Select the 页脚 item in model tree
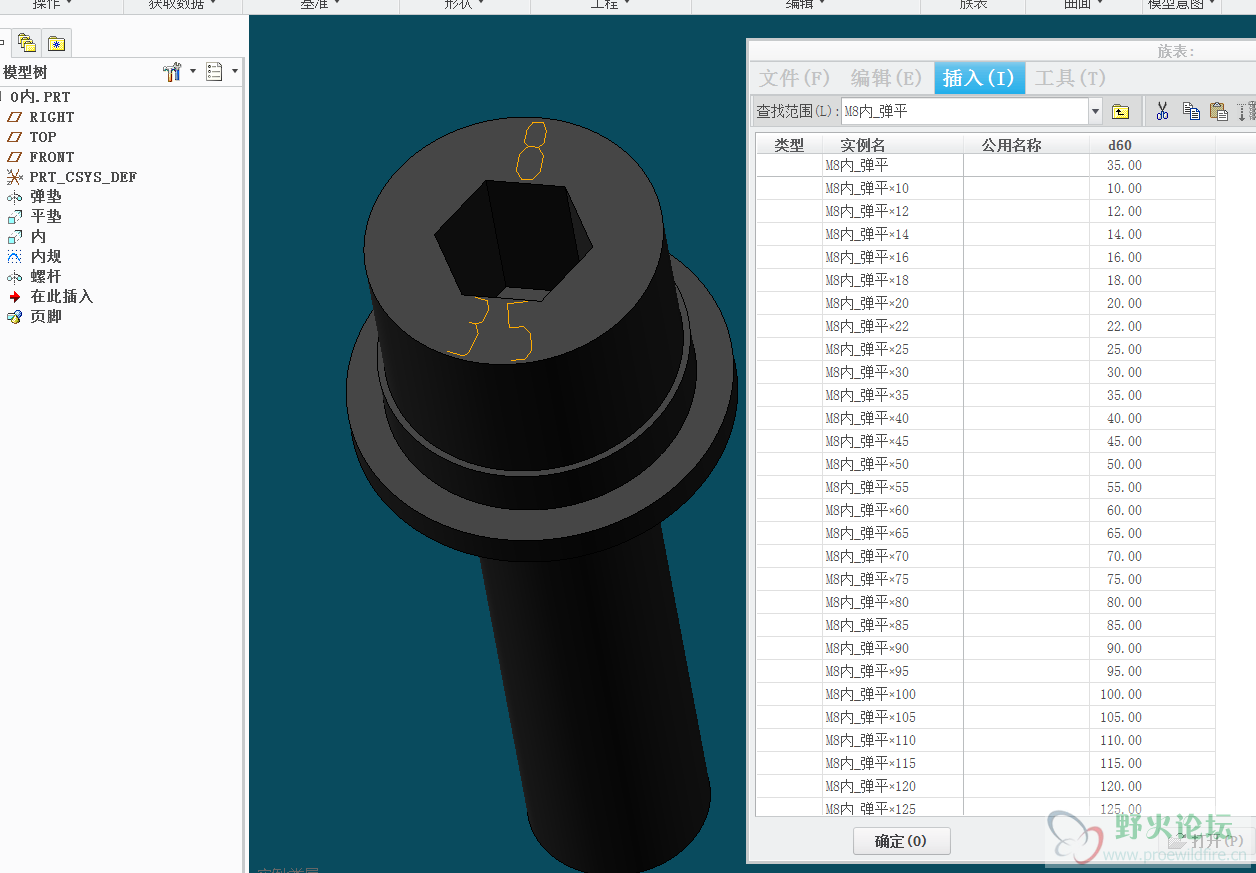Screen dimensions: 1256x873 tap(46, 317)
